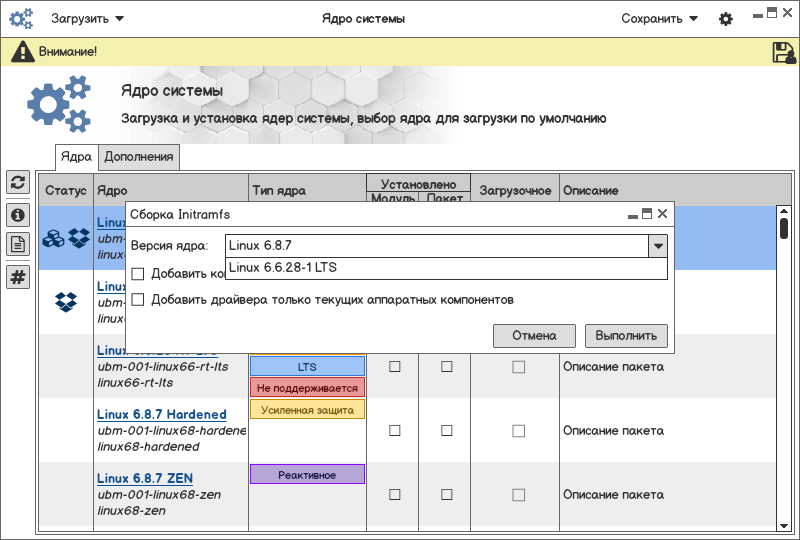This screenshot has width=800, height=540.
Task: Toggle module checkbox for Linux 6.8.7 Hardened
Action: 394,430
